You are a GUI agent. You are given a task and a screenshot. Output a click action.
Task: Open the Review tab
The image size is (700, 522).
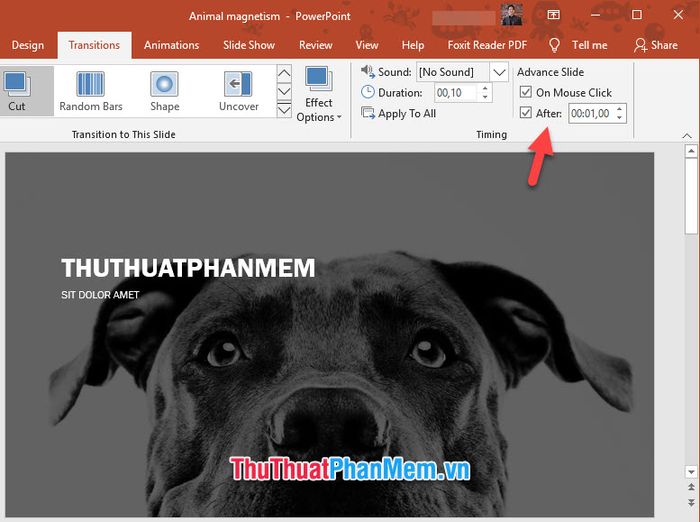tap(316, 45)
